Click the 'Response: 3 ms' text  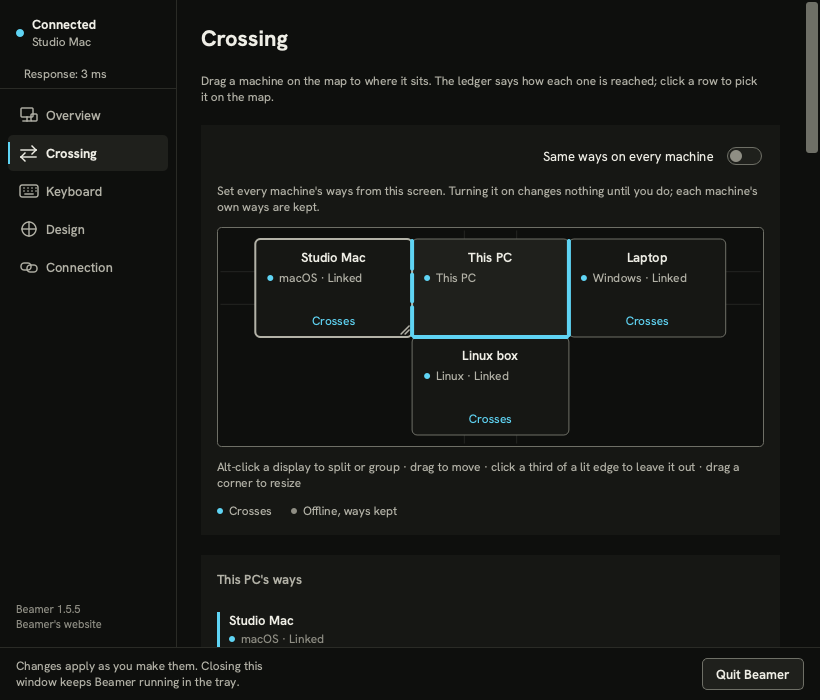point(65,74)
